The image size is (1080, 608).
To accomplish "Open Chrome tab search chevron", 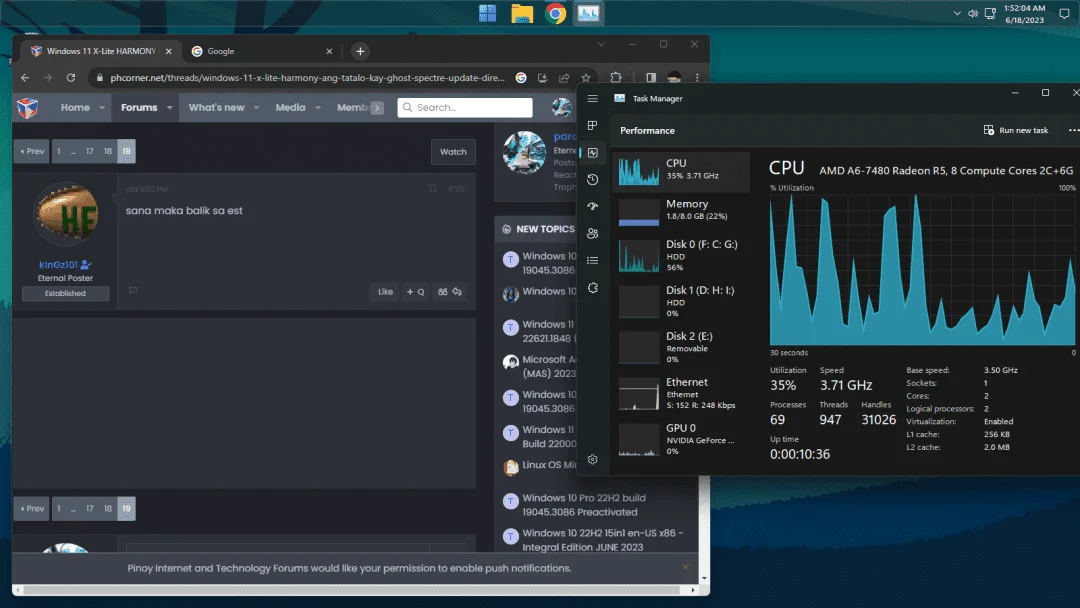I will 601,44.
